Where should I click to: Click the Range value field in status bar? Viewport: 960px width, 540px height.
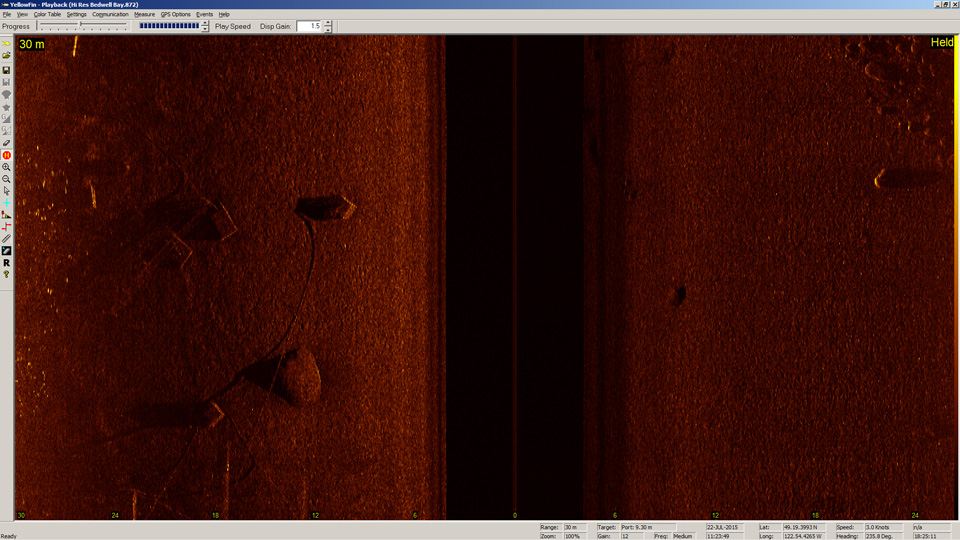pos(576,527)
